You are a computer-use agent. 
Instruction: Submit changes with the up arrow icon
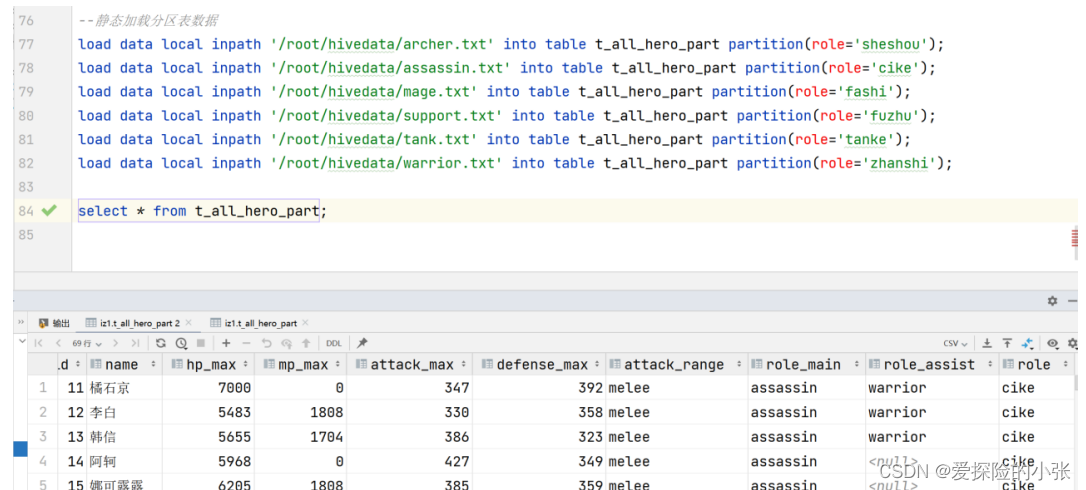coord(305,343)
